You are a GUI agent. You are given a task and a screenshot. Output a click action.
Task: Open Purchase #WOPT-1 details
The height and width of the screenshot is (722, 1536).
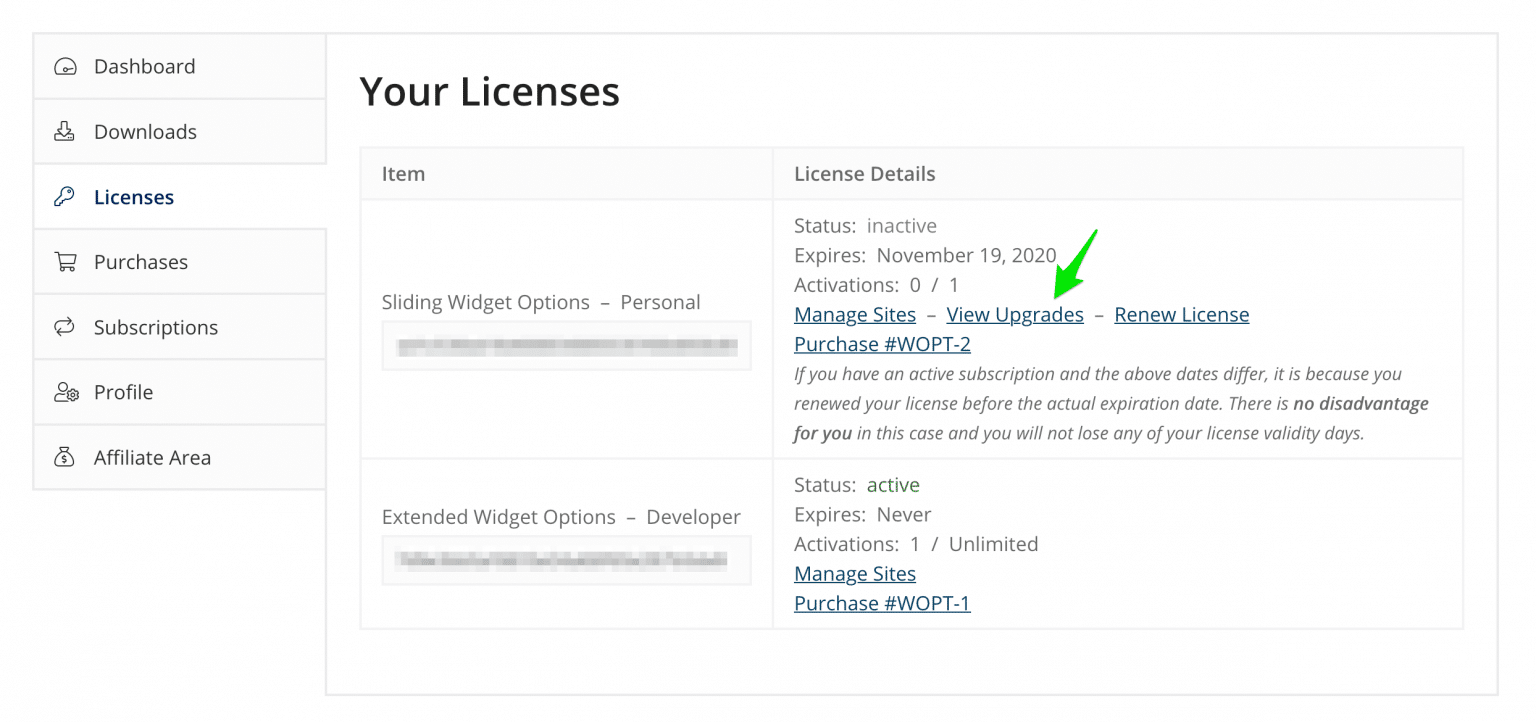point(882,603)
